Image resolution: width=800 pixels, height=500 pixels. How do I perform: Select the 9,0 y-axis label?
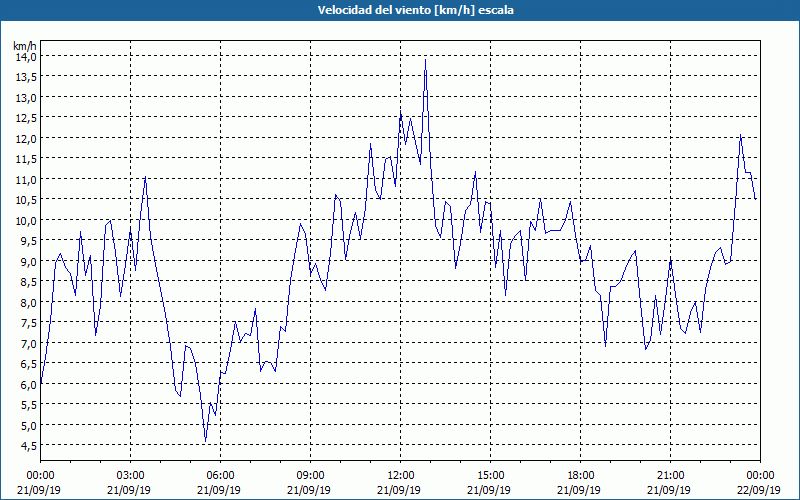[x=28, y=262]
